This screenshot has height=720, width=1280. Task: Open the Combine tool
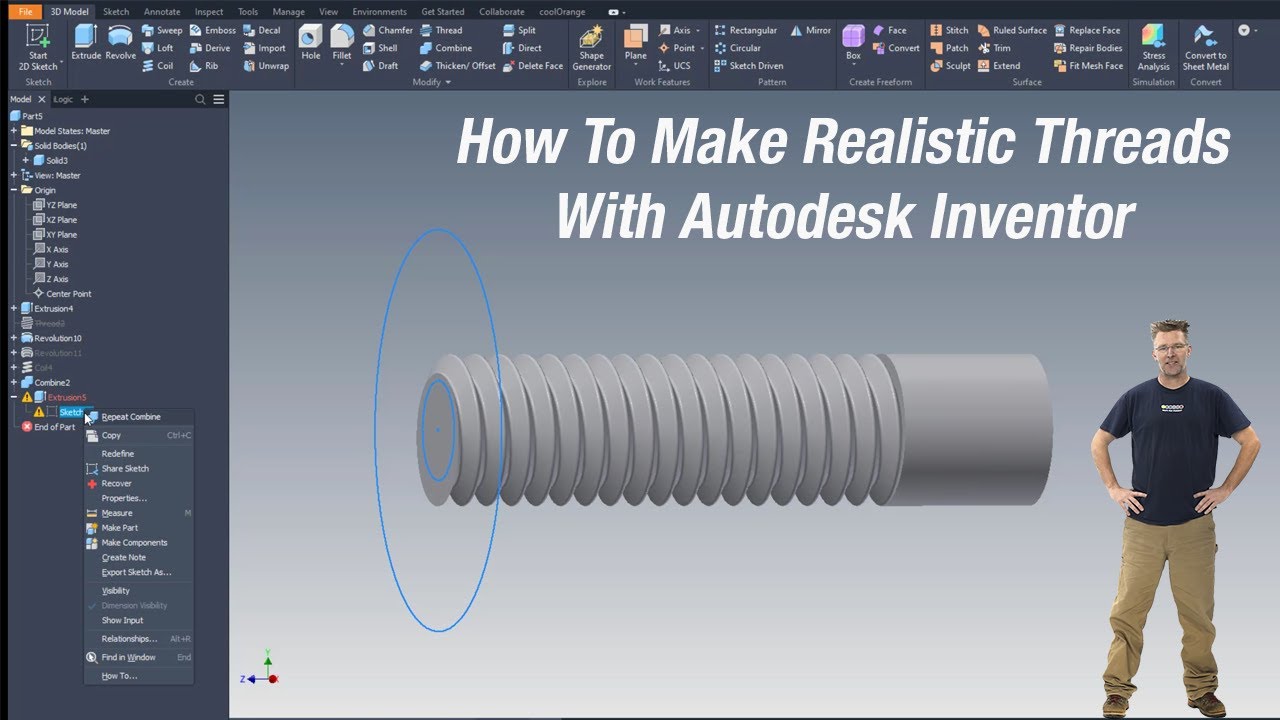point(446,48)
